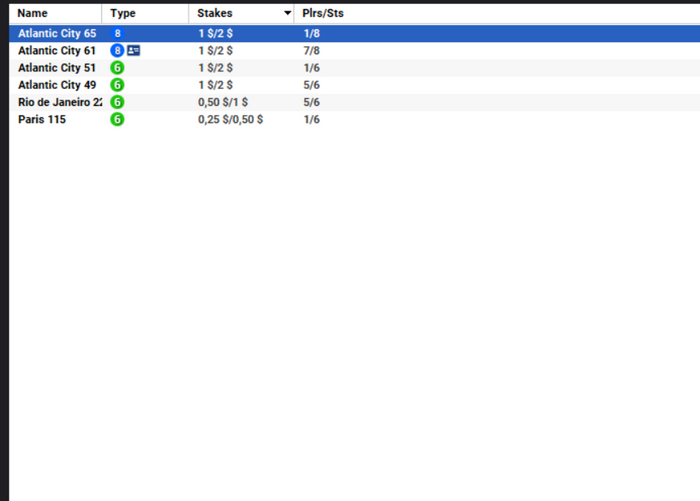700x501 pixels.
Task: Click the 5/6 players cell for Rio de Janeiro
Action: pyautogui.click(x=312, y=102)
